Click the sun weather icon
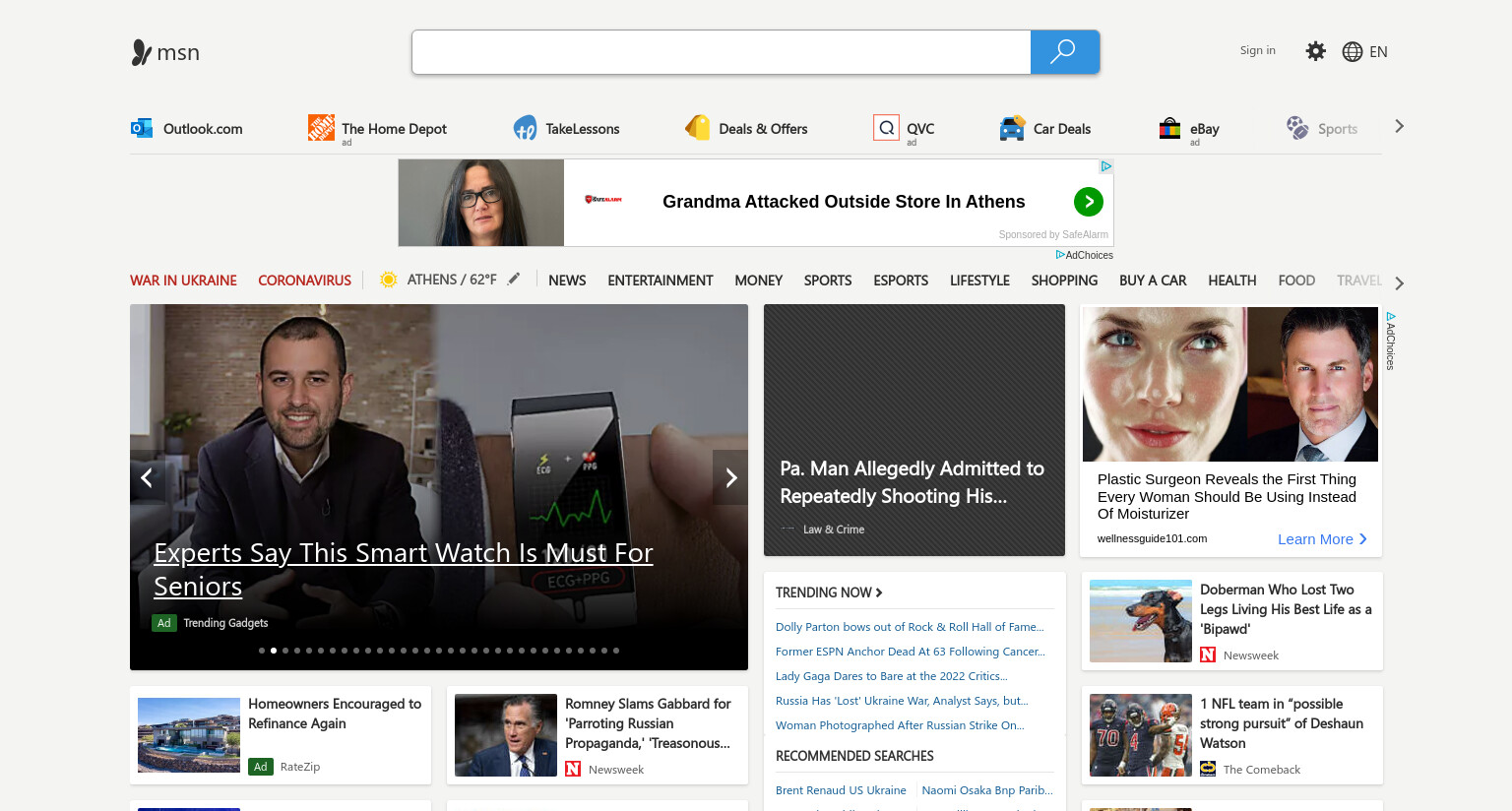Viewport: 1512px width, 811px height. tap(389, 280)
